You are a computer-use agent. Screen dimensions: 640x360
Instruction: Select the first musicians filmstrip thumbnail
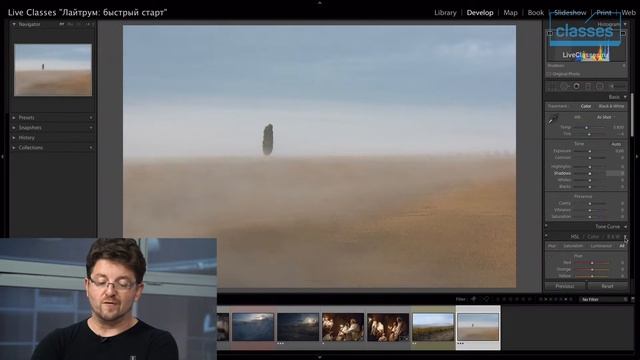point(343,327)
